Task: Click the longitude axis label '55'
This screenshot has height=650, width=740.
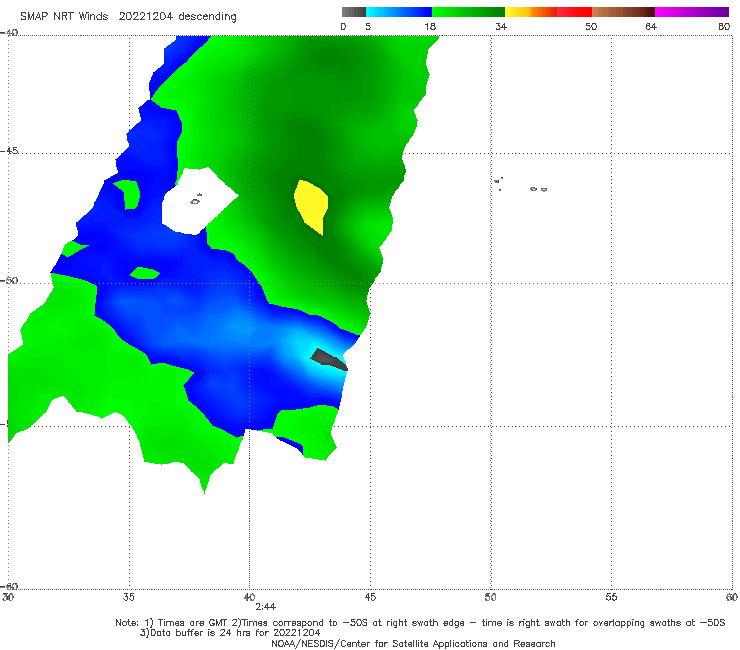Action: point(611,597)
